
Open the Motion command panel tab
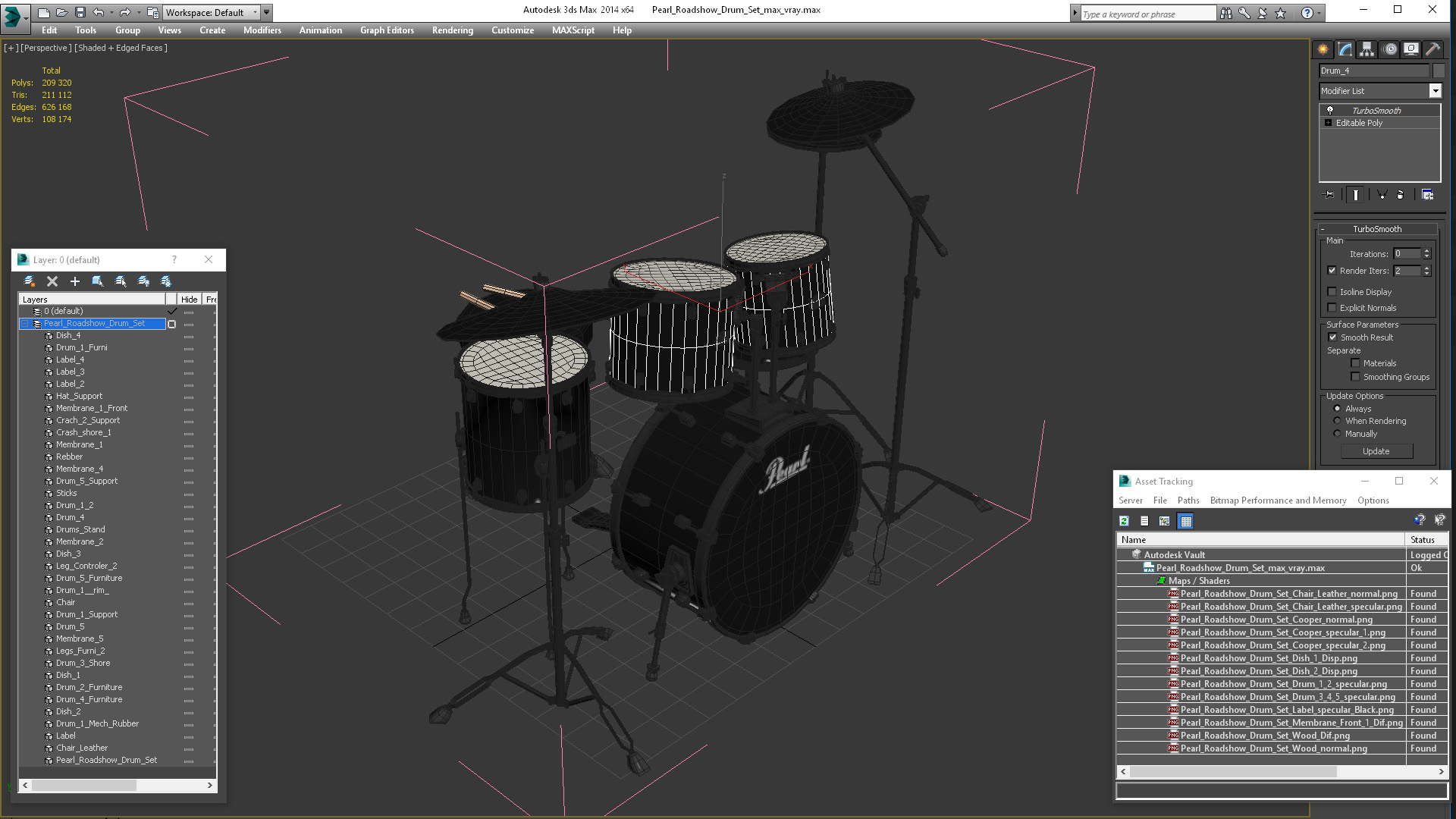click(1389, 49)
